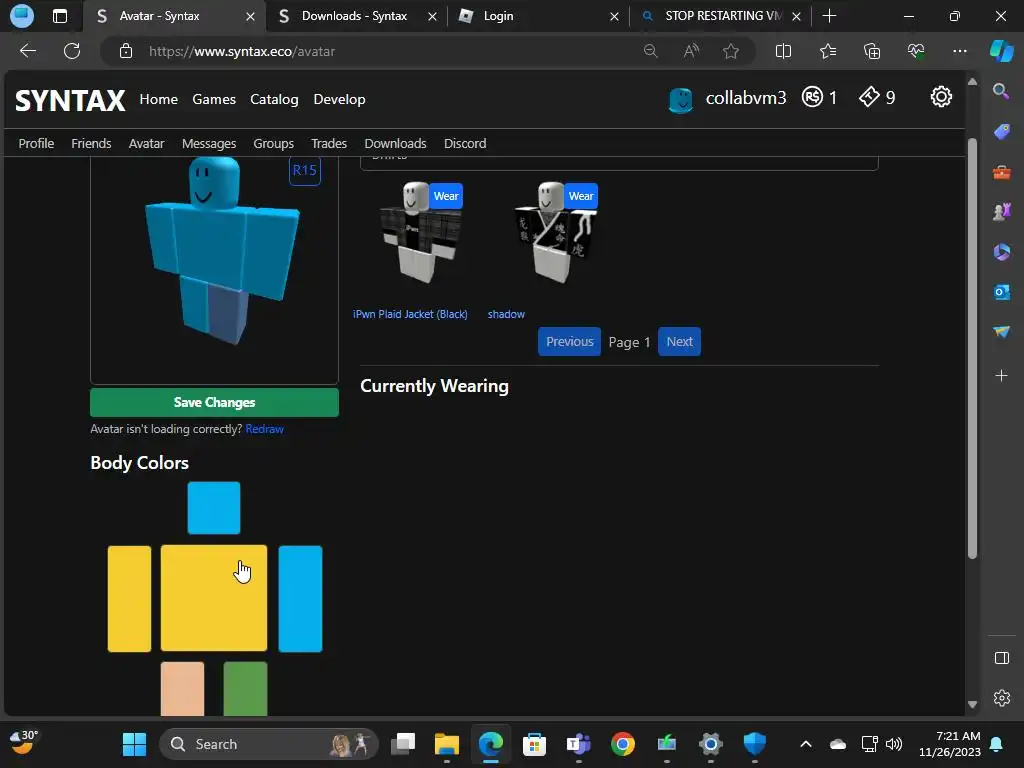
Task: Customize sidebar with plus icon
Action: (1001, 376)
